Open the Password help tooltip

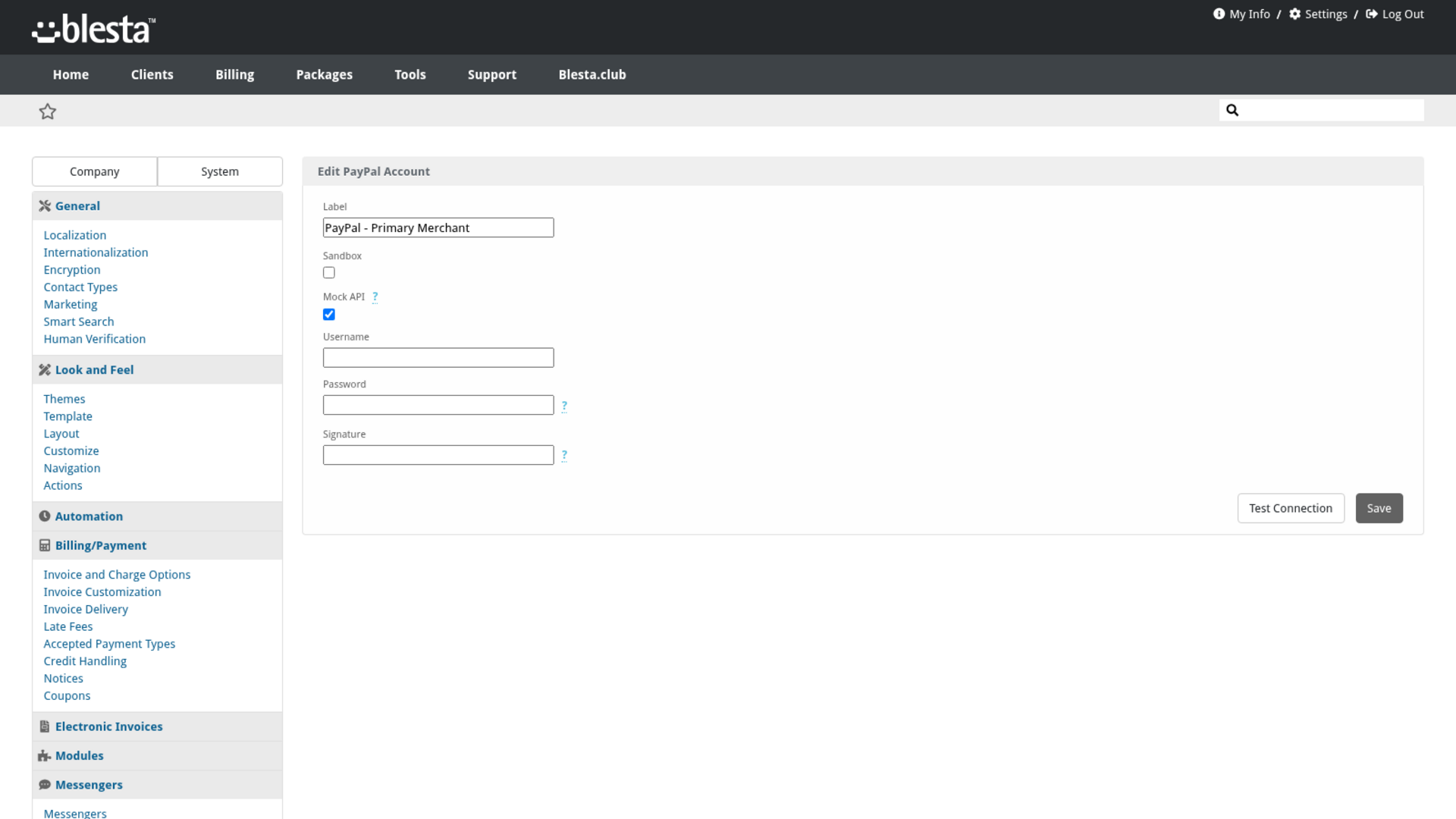point(564,406)
